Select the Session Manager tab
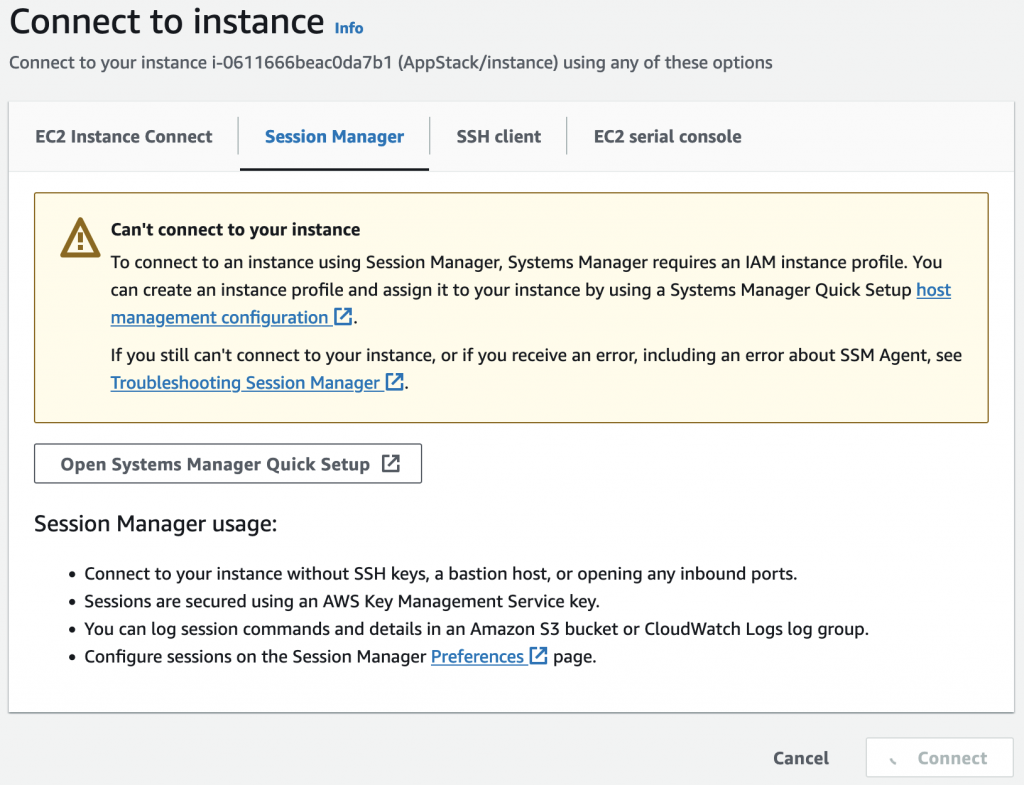 point(334,137)
